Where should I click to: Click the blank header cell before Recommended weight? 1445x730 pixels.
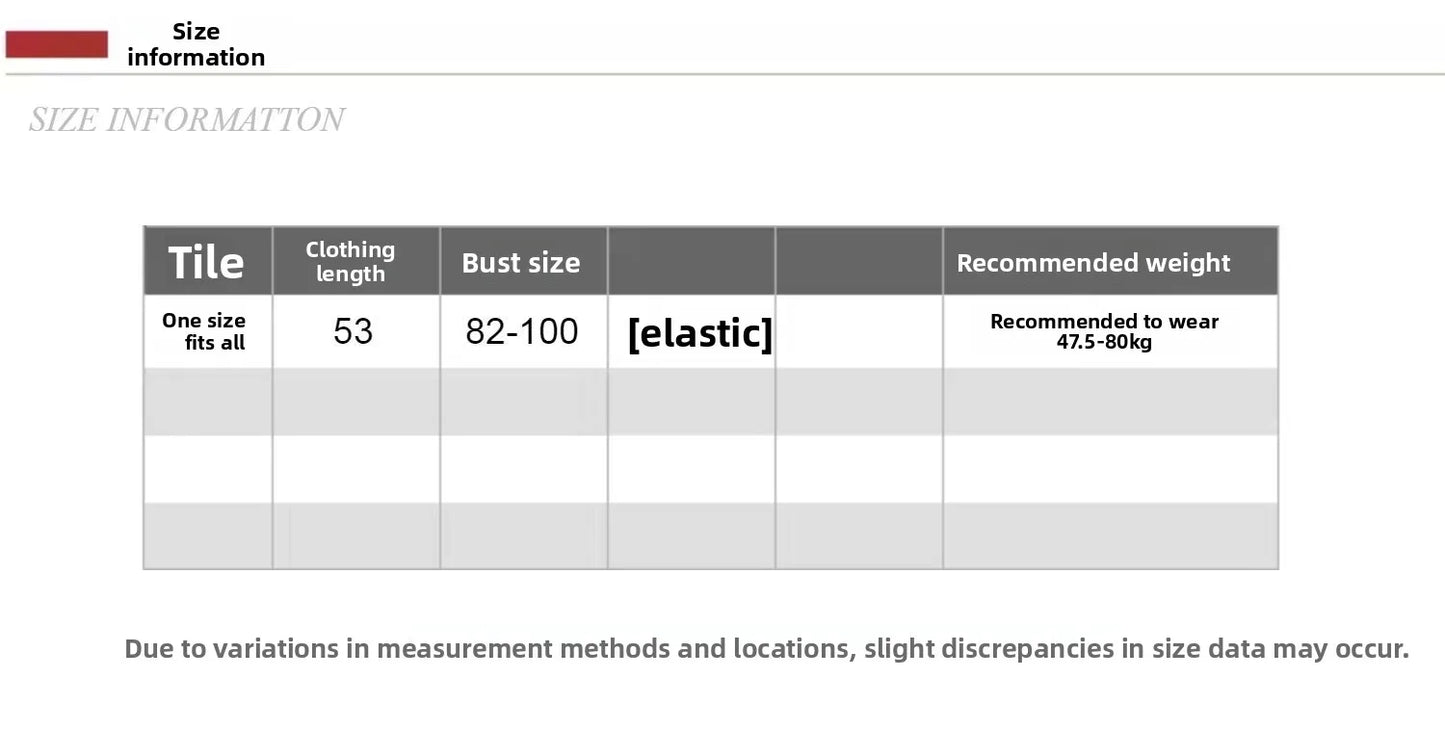[859, 262]
